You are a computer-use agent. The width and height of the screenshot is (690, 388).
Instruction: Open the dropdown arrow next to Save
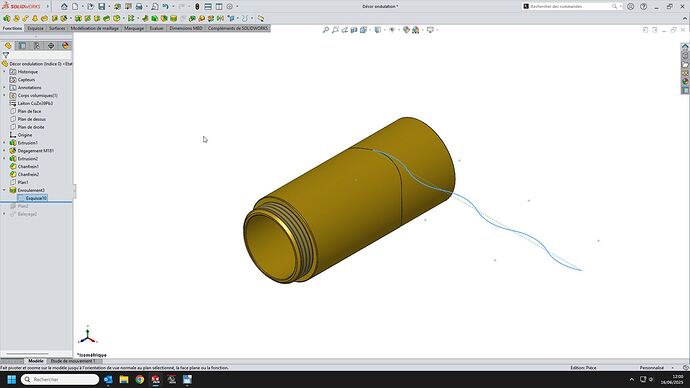click(x=109, y=7)
